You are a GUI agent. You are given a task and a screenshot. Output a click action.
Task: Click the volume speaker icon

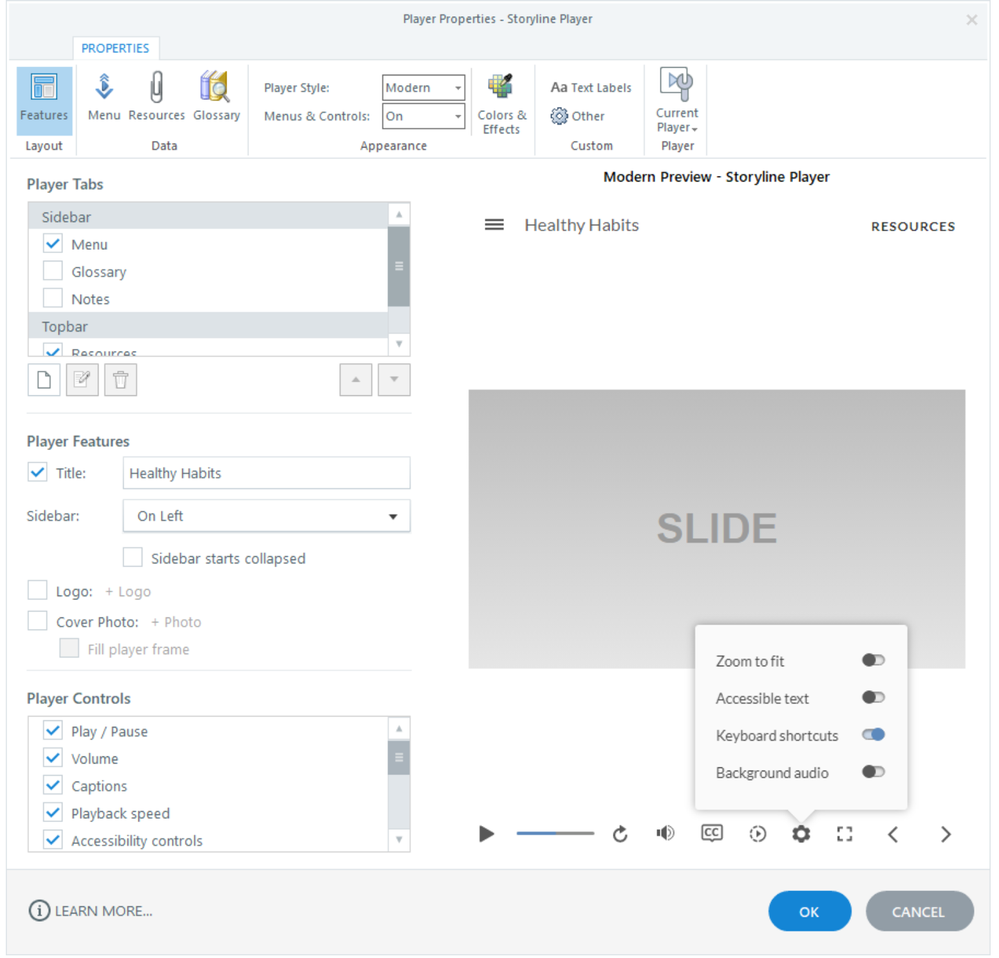pyautogui.click(x=665, y=833)
